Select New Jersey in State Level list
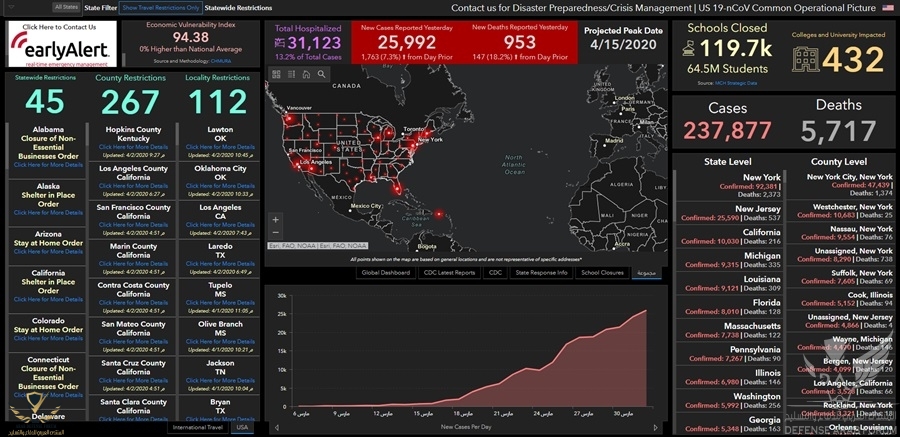 729,213
